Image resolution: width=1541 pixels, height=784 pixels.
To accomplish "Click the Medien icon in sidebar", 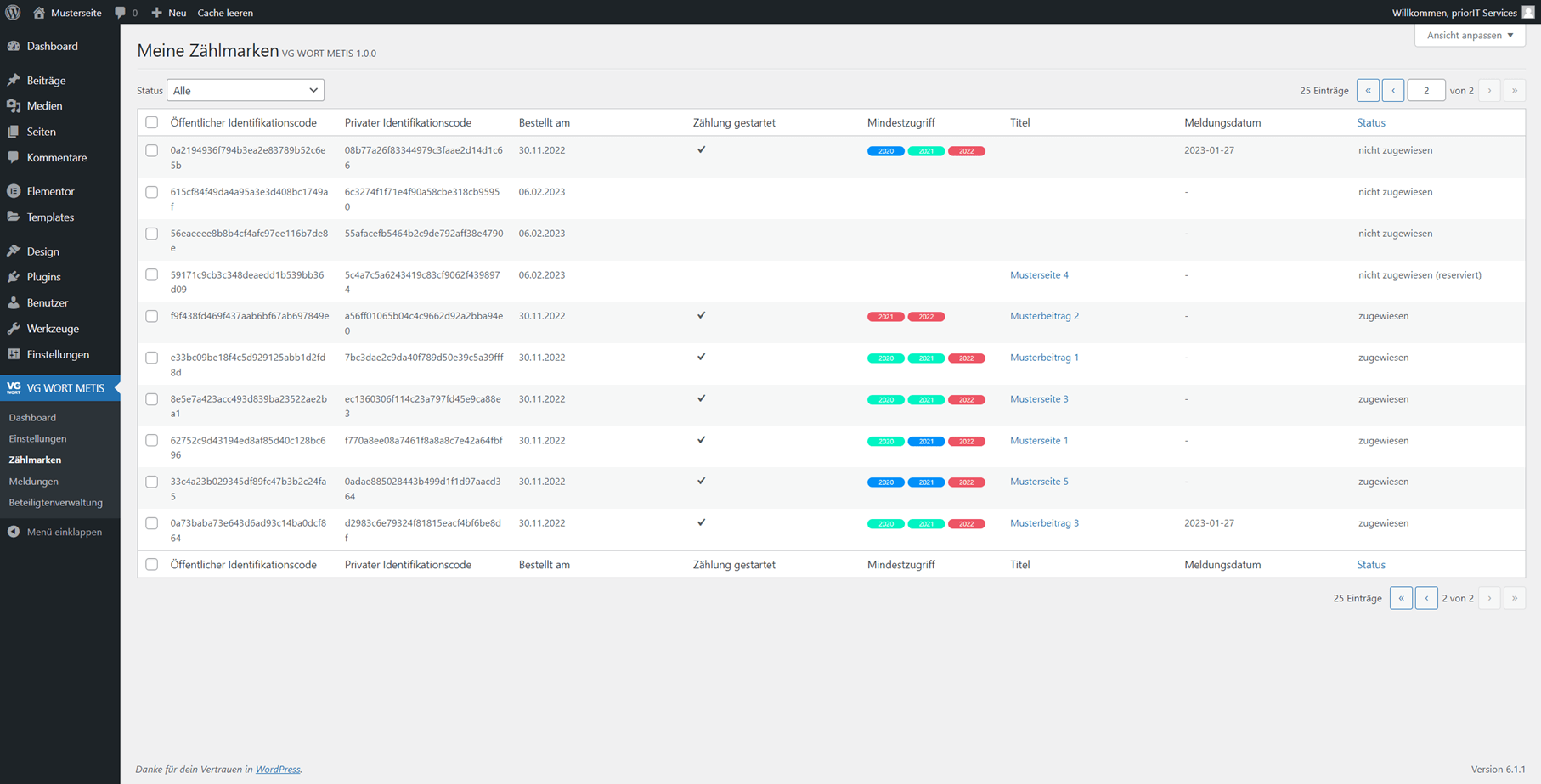I will 14,105.
